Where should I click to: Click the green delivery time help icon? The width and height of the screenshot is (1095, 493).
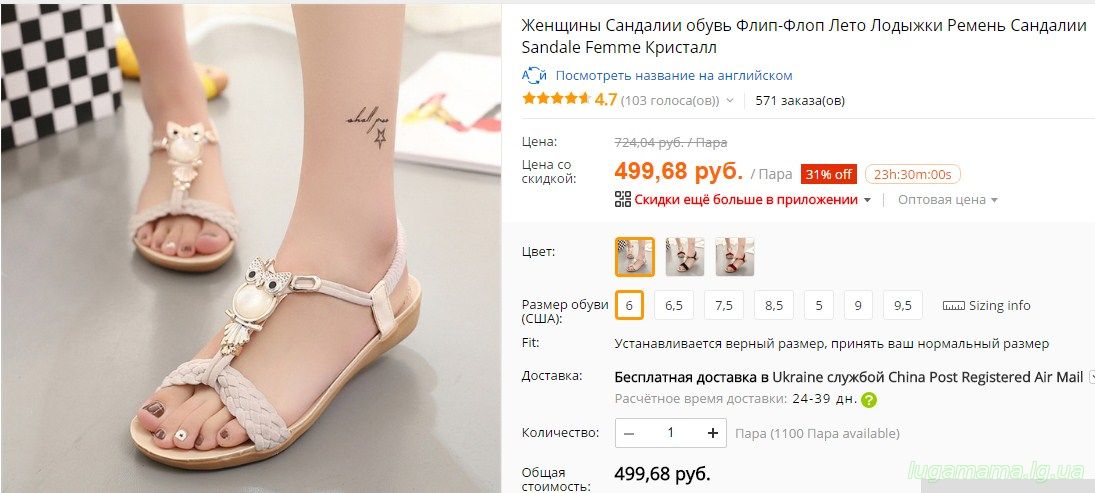[x=869, y=400]
